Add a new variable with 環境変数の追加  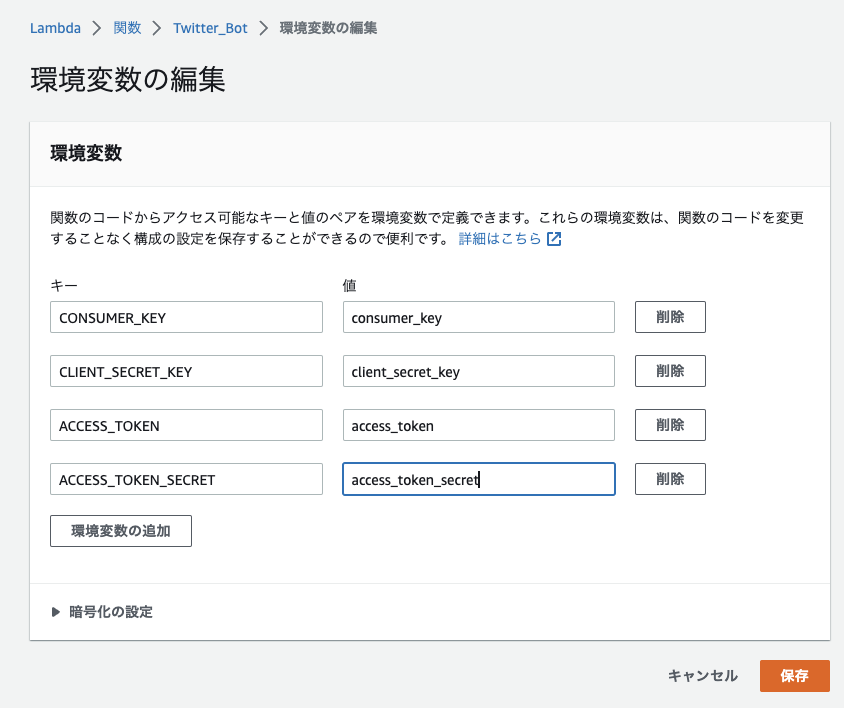pos(121,531)
